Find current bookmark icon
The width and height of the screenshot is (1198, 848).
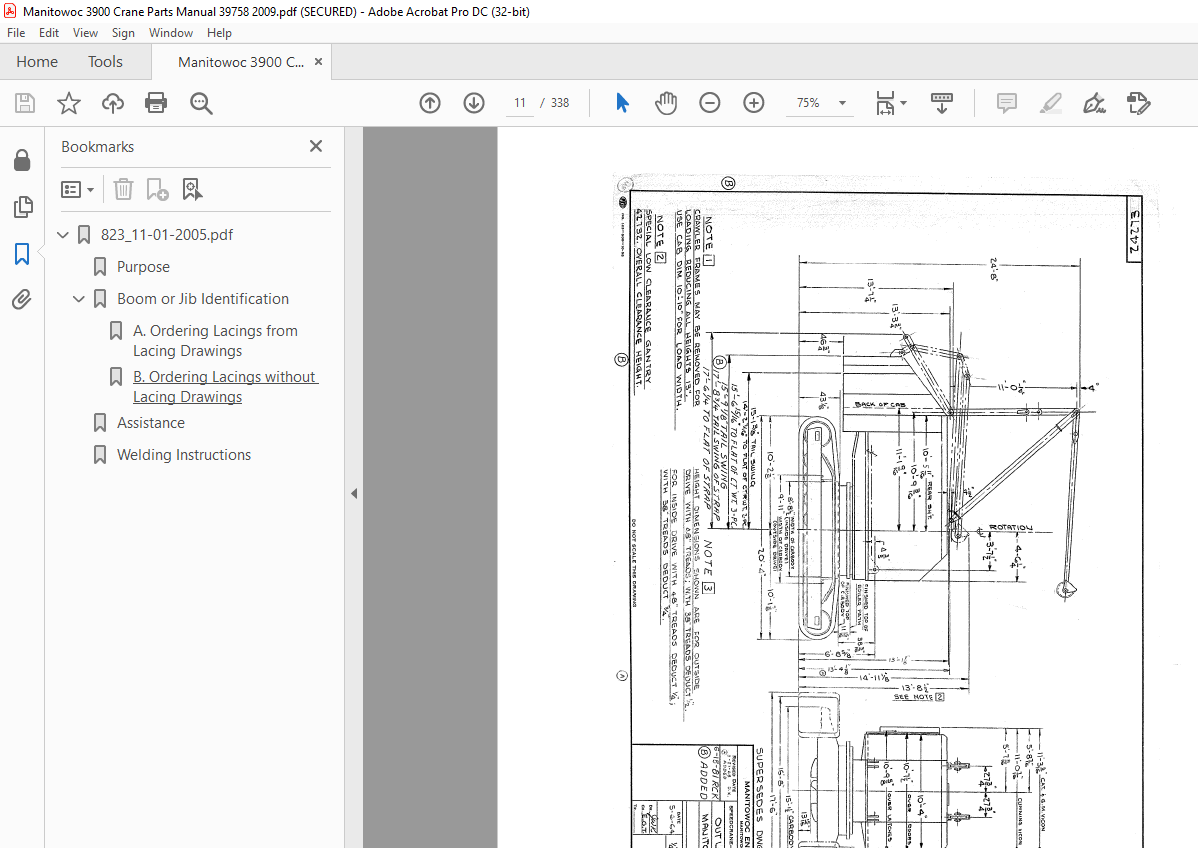coord(193,189)
